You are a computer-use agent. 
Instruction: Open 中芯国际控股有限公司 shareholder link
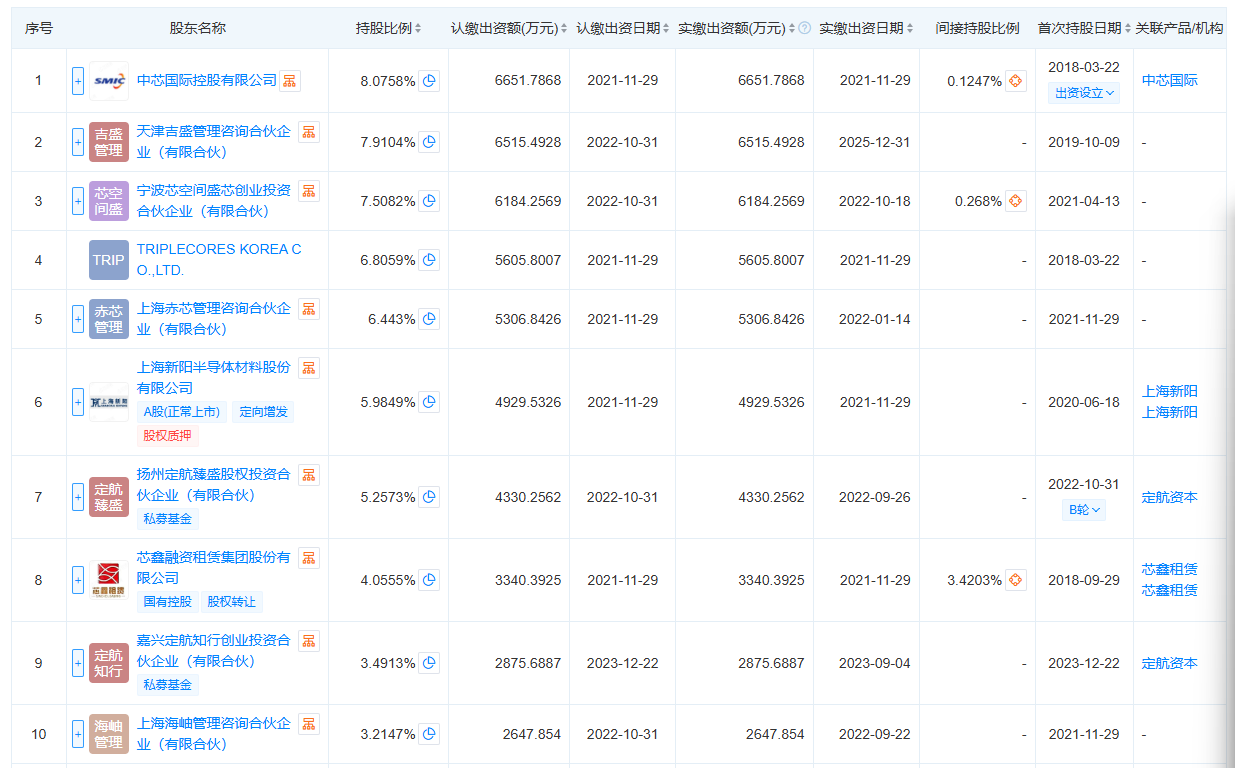click(207, 80)
